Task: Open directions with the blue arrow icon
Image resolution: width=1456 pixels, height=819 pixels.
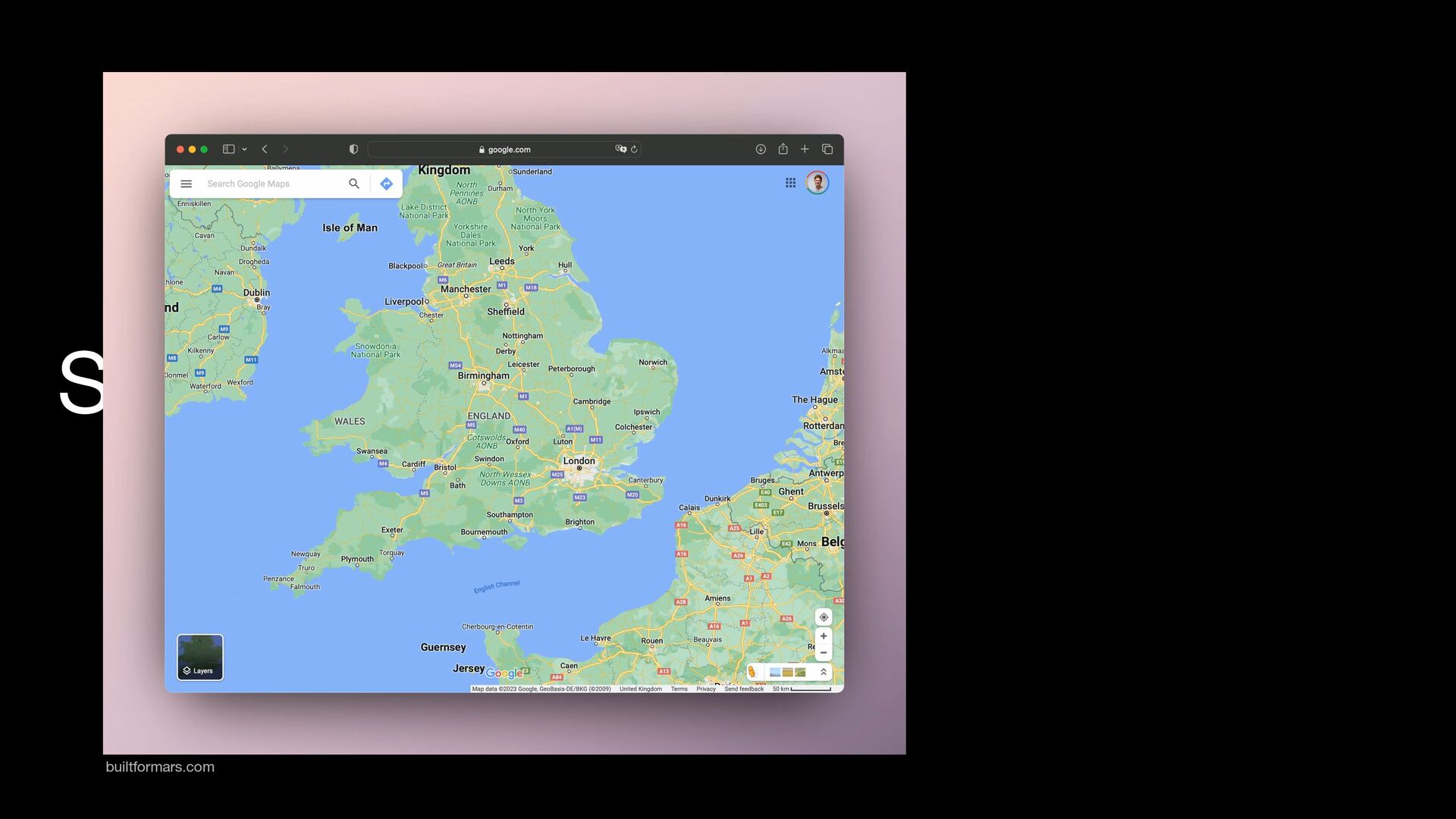Action: pos(387,184)
